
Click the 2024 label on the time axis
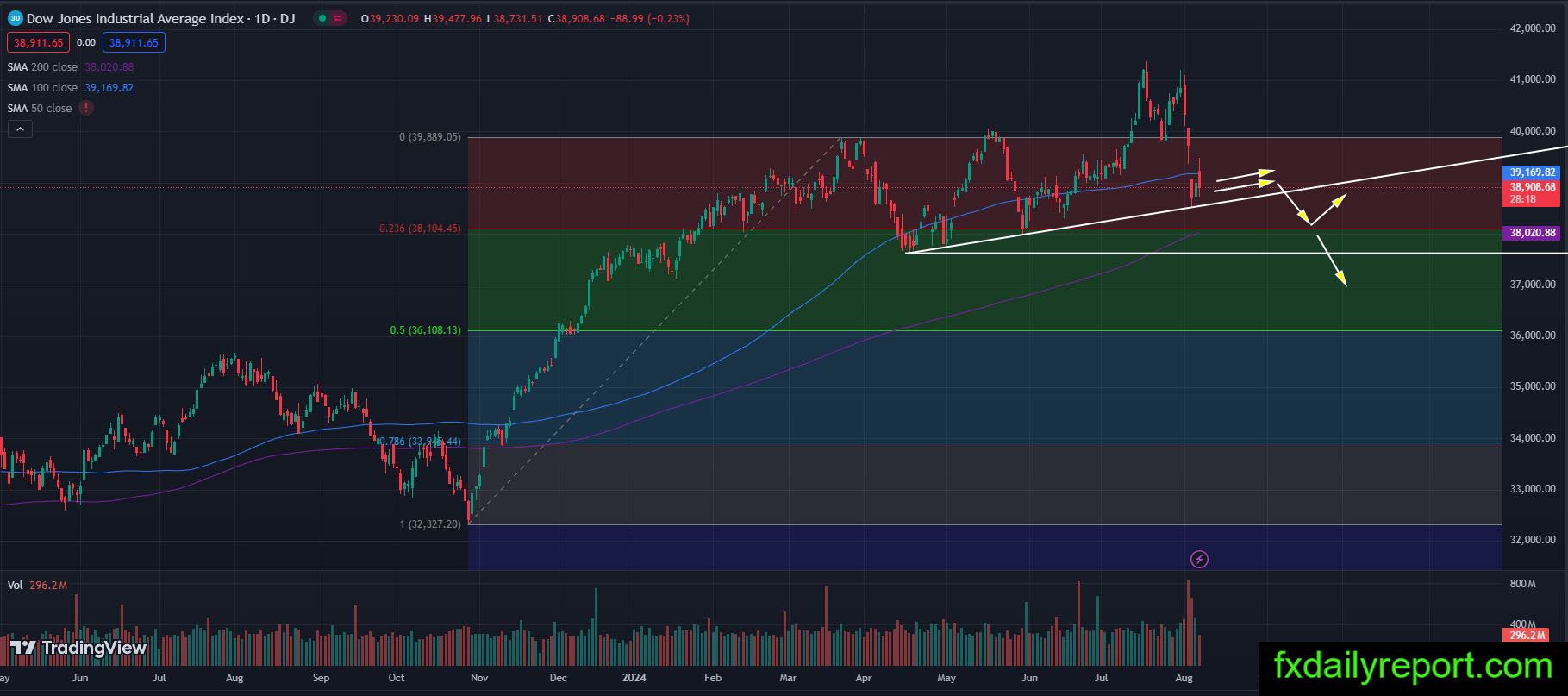tap(634, 678)
